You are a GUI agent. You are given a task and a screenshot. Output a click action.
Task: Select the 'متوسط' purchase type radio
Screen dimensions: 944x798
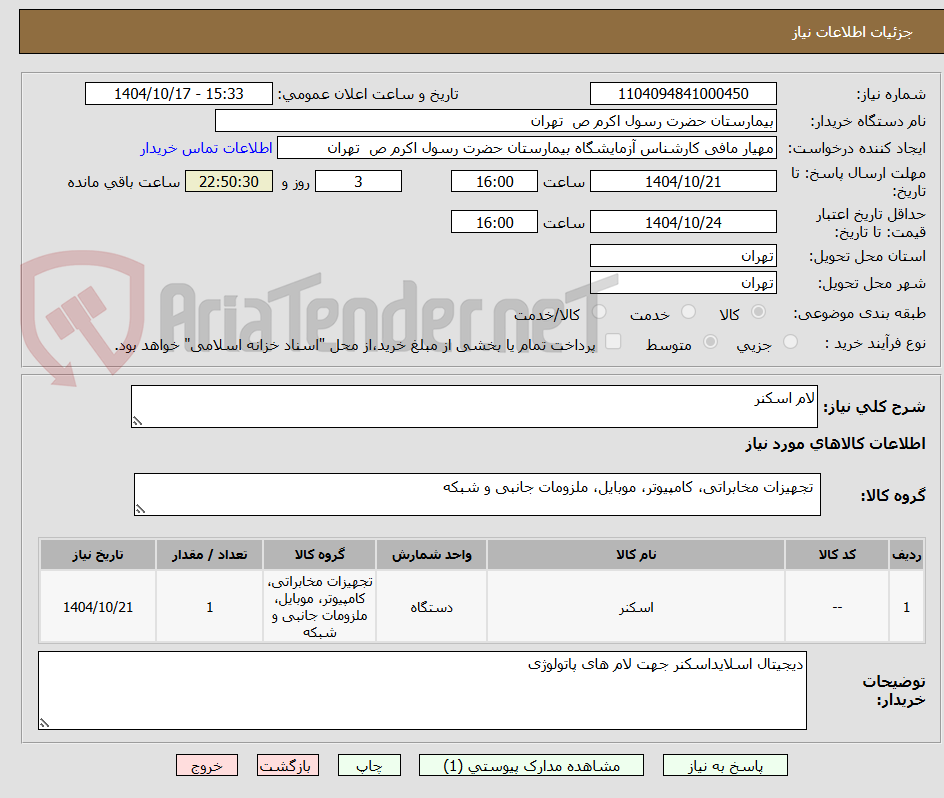(x=710, y=341)
